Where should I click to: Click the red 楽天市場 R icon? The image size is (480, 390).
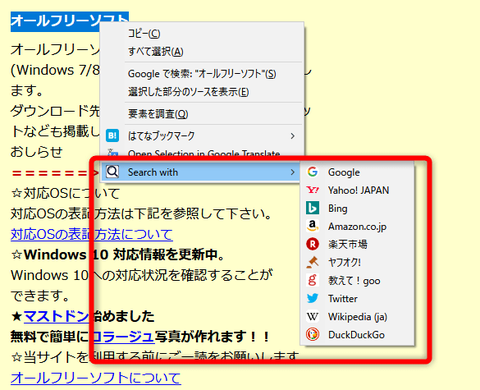312,244
